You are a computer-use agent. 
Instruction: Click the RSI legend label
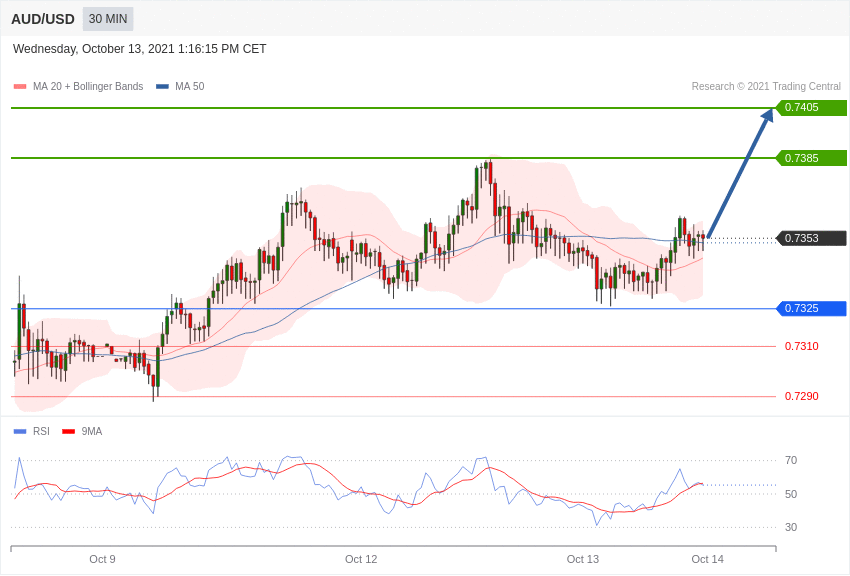pos(41,431)
